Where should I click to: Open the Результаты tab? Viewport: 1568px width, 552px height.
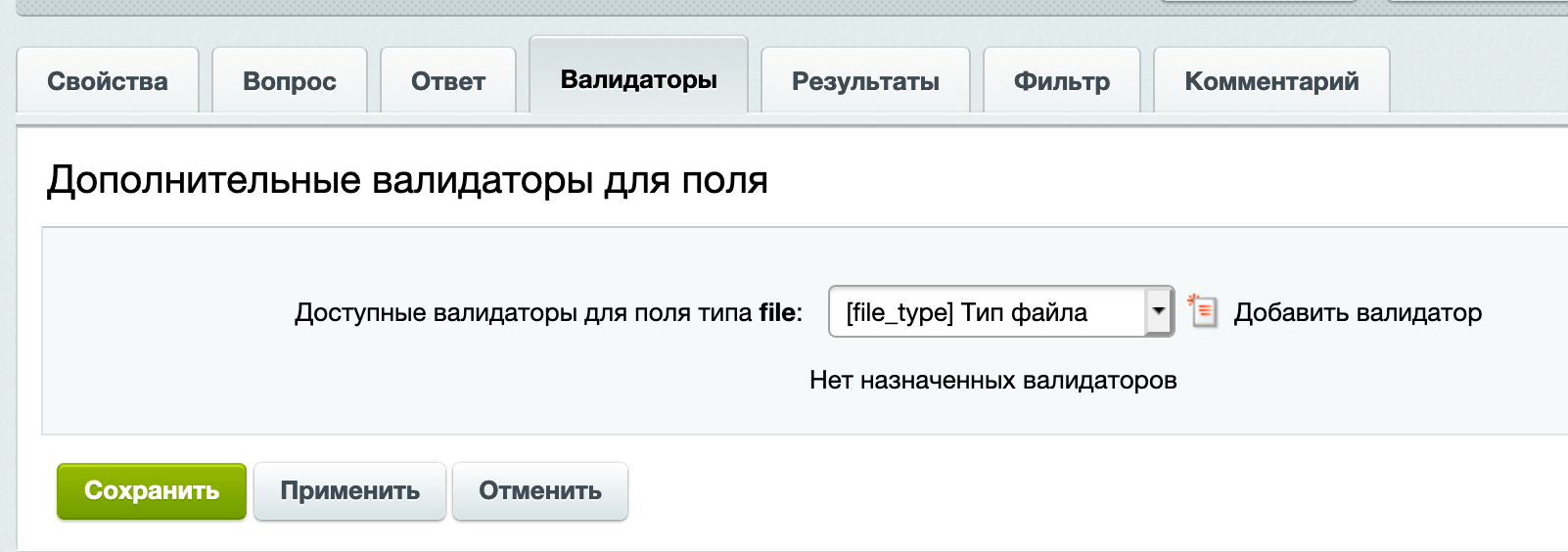click(865, 81)
